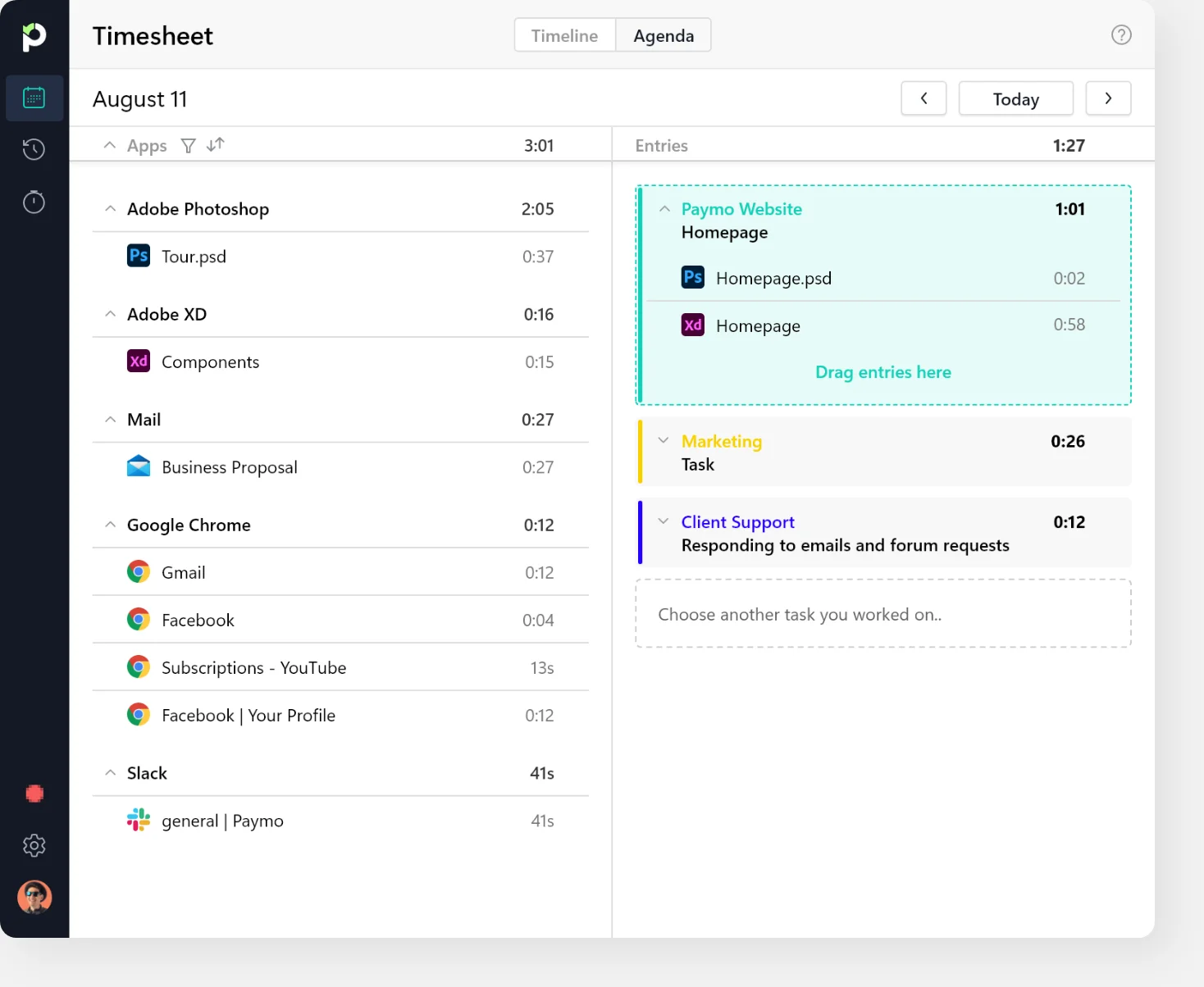Click the help question mark icon

pyautogui.click(x=1121, y=34)
